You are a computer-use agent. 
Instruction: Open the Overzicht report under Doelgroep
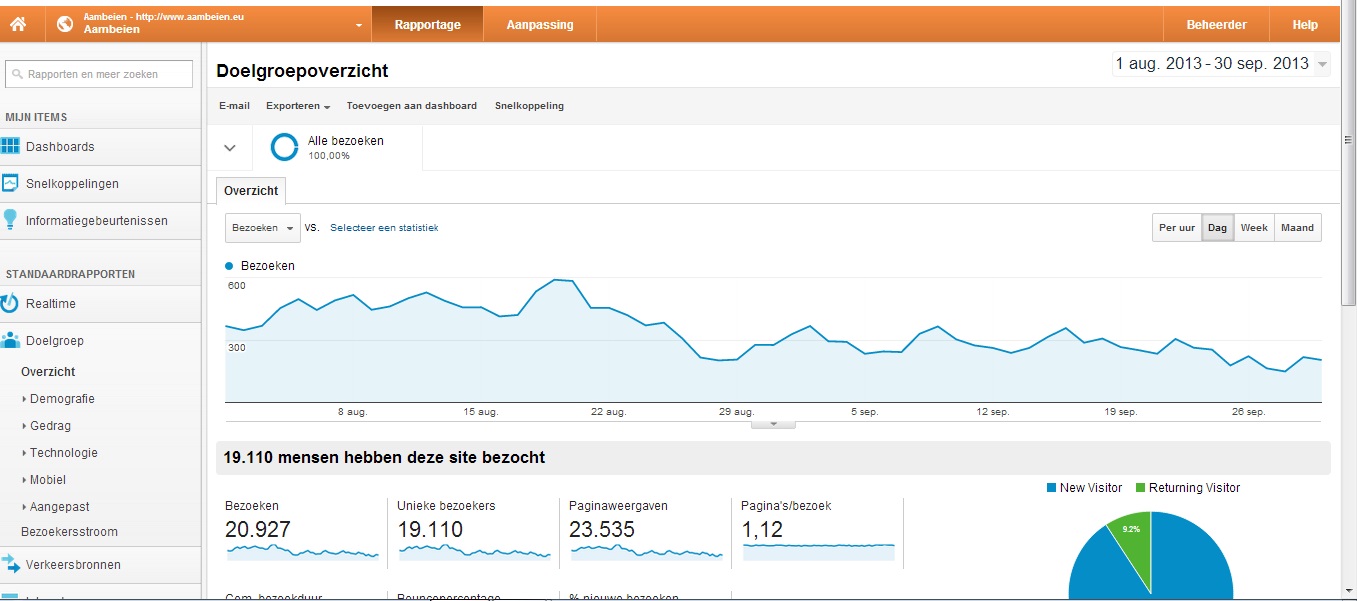(48, 372)
